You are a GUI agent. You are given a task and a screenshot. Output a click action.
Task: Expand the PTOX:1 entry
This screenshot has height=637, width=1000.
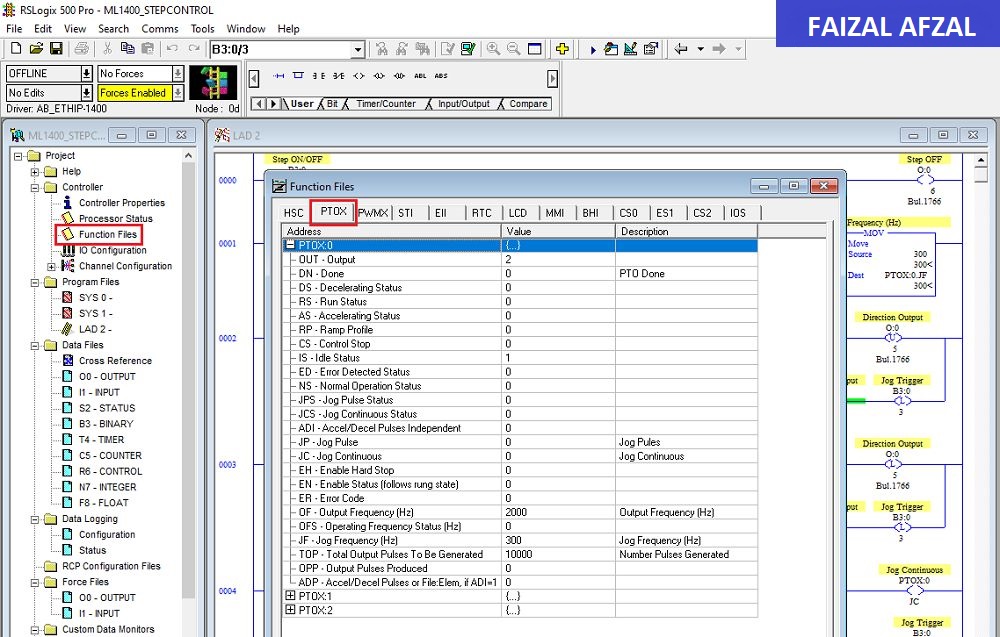(290, 596)
